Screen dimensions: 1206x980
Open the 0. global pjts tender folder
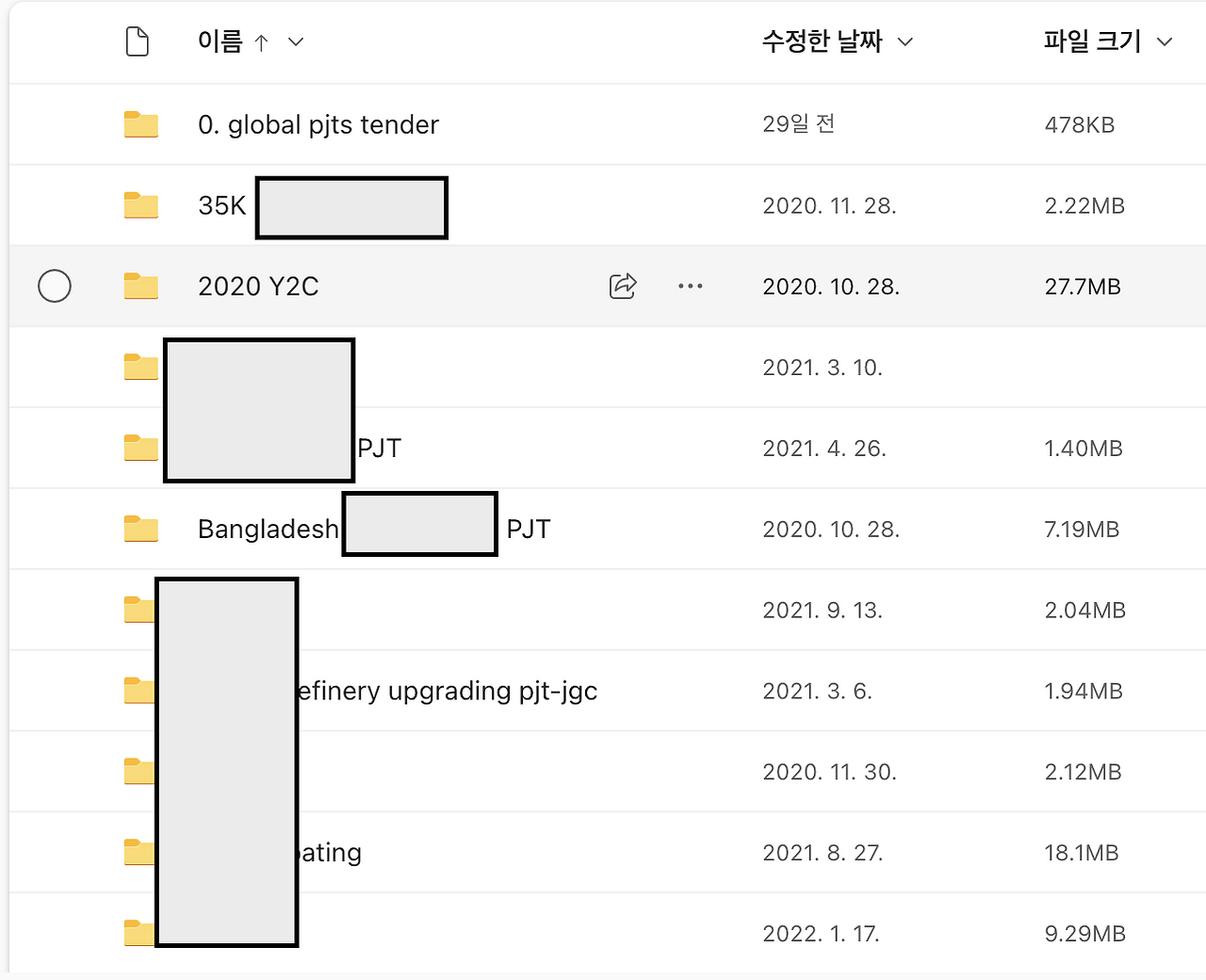coord(318,123)
